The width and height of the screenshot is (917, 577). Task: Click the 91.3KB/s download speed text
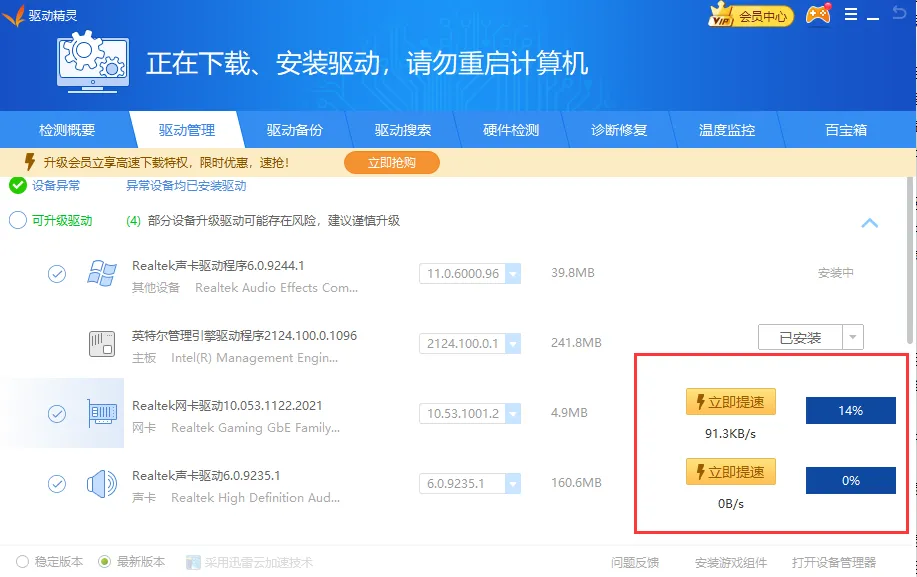(x=730, y=434)
